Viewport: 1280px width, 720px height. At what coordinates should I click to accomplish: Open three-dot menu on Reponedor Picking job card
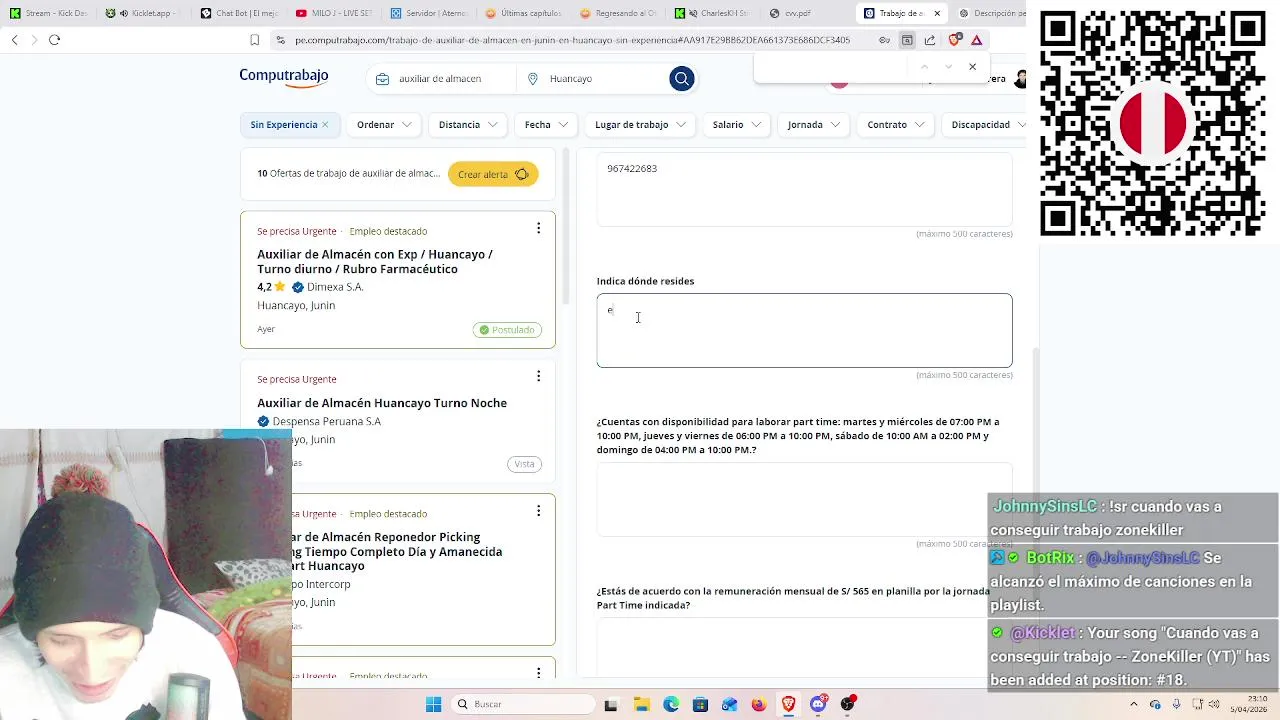click(x=538, y=511)
